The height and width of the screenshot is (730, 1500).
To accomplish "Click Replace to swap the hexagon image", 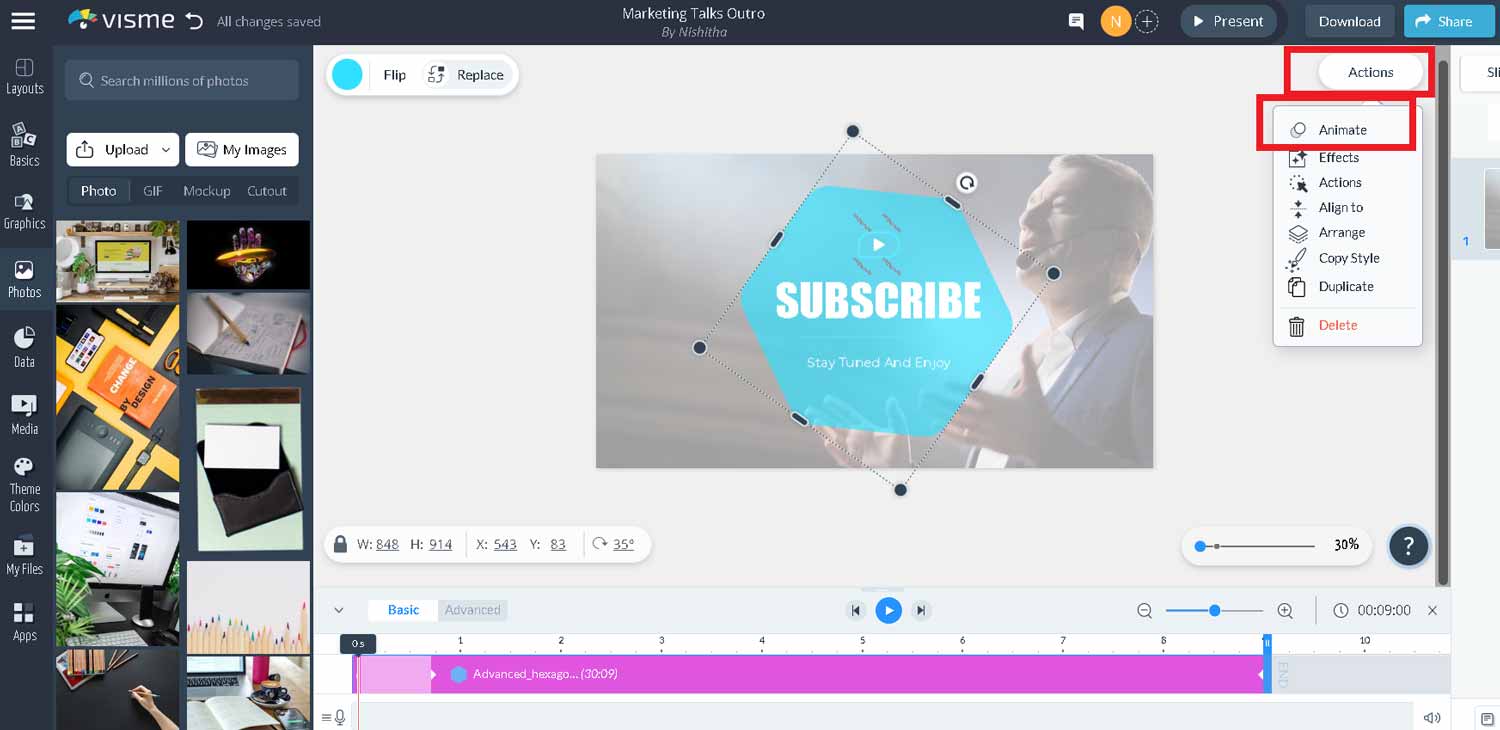I will point(466,74).
